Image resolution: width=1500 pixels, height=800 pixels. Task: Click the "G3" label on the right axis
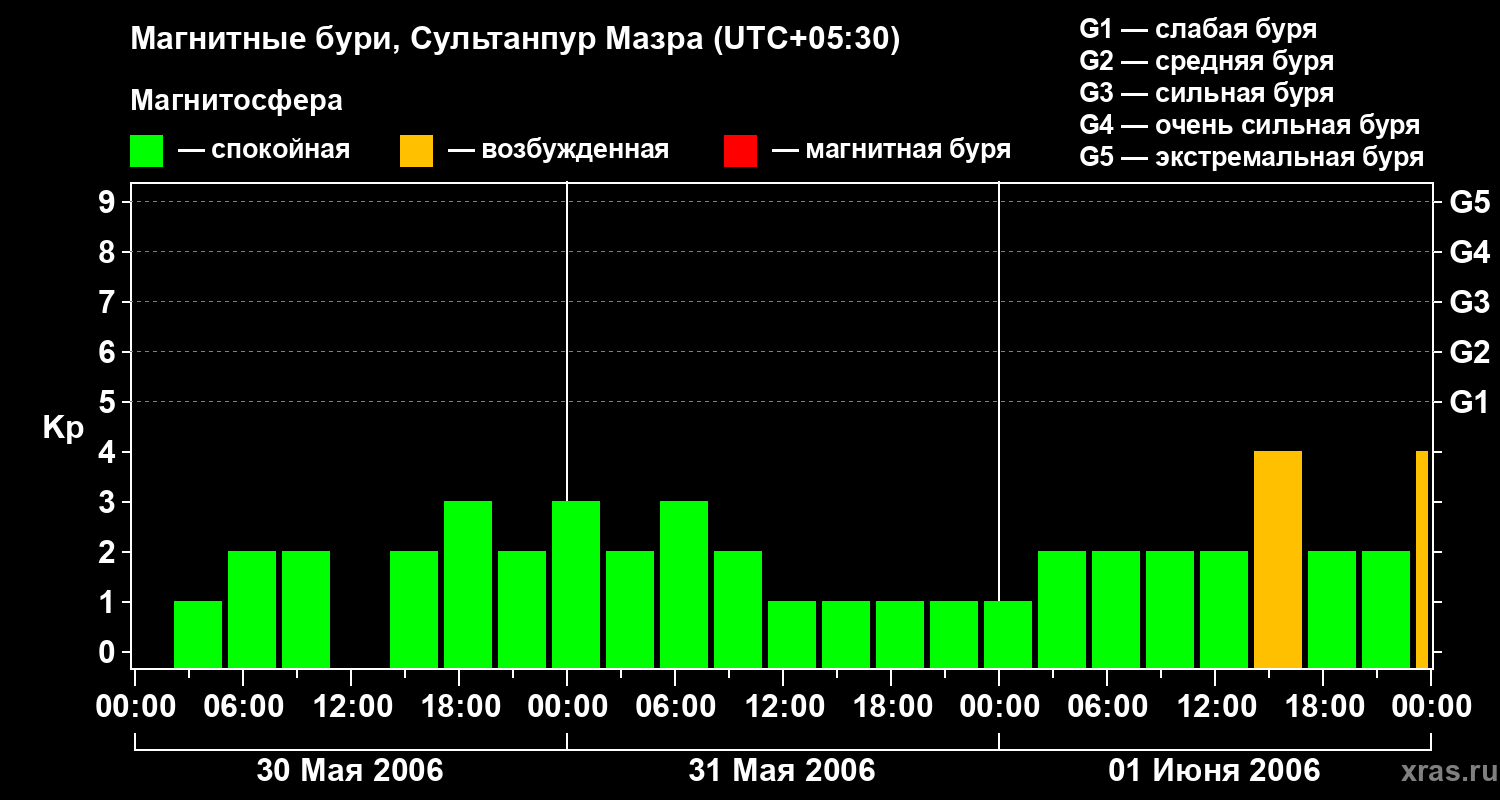click(x=1470, y=302)
